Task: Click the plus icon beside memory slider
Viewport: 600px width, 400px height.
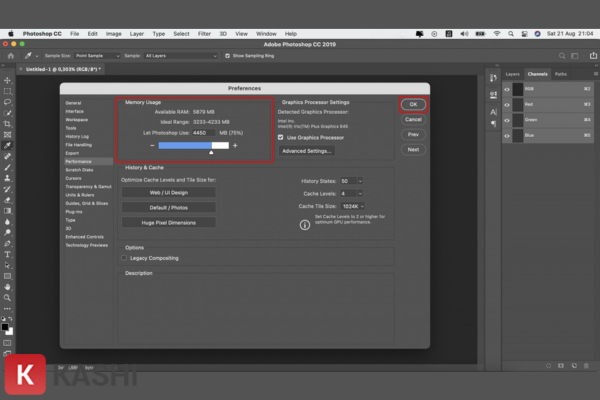Action: [235, 146]
